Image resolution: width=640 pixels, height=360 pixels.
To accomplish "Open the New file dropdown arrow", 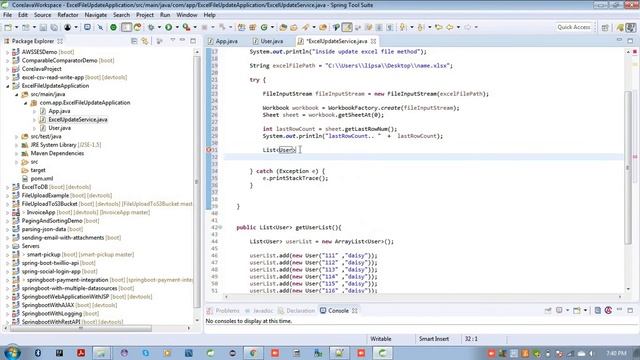I will [x=16, y=27].
